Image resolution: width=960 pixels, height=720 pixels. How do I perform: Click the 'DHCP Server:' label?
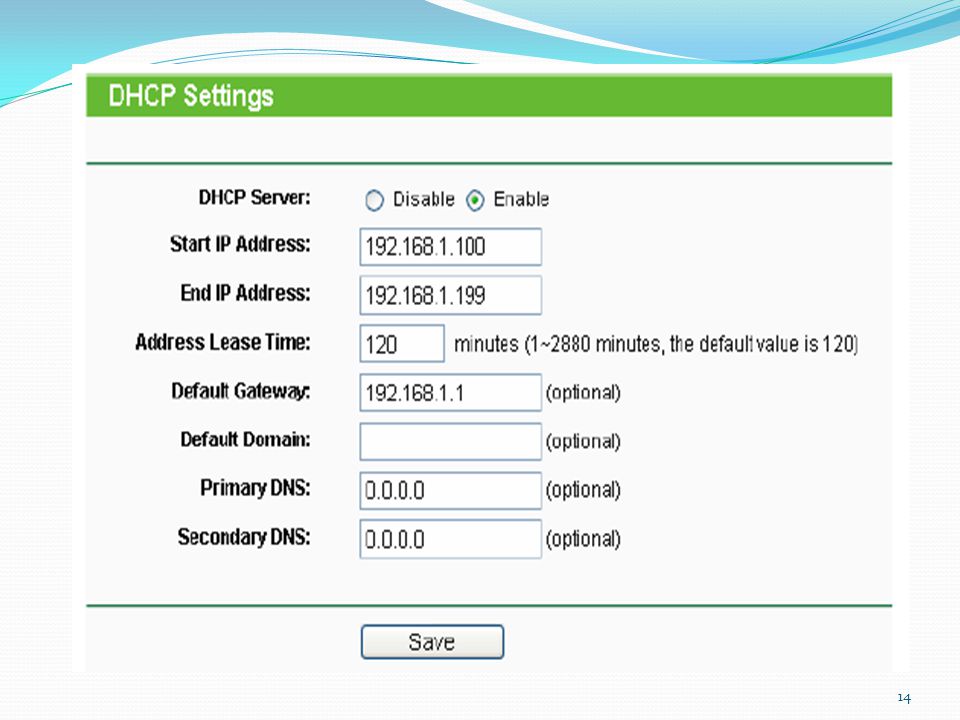coord(255,198)
